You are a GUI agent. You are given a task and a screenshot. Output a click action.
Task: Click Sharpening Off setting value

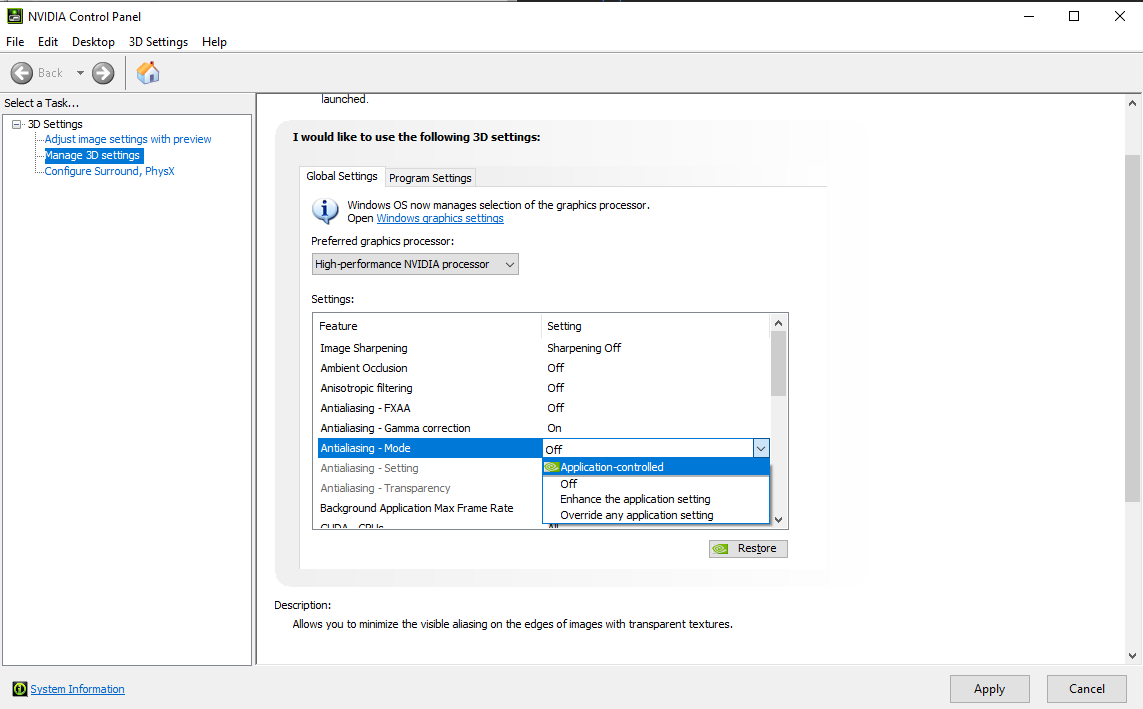click(x=584, y=348)
